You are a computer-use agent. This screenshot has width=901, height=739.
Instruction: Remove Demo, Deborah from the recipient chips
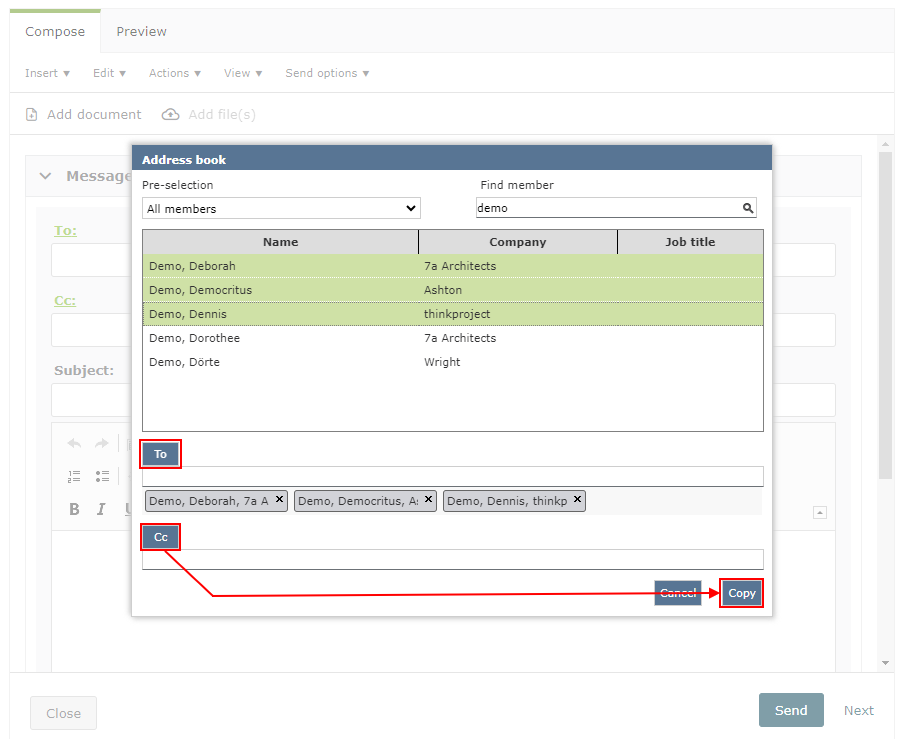[x=279, y=499]
